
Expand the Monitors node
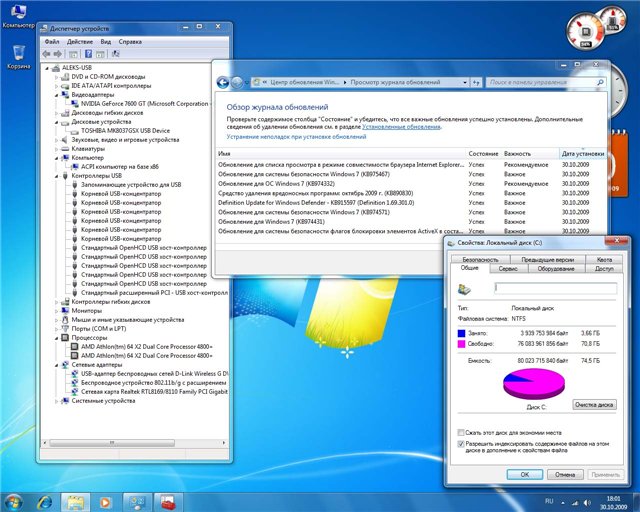pyautogui.click(x=56, y=311)
